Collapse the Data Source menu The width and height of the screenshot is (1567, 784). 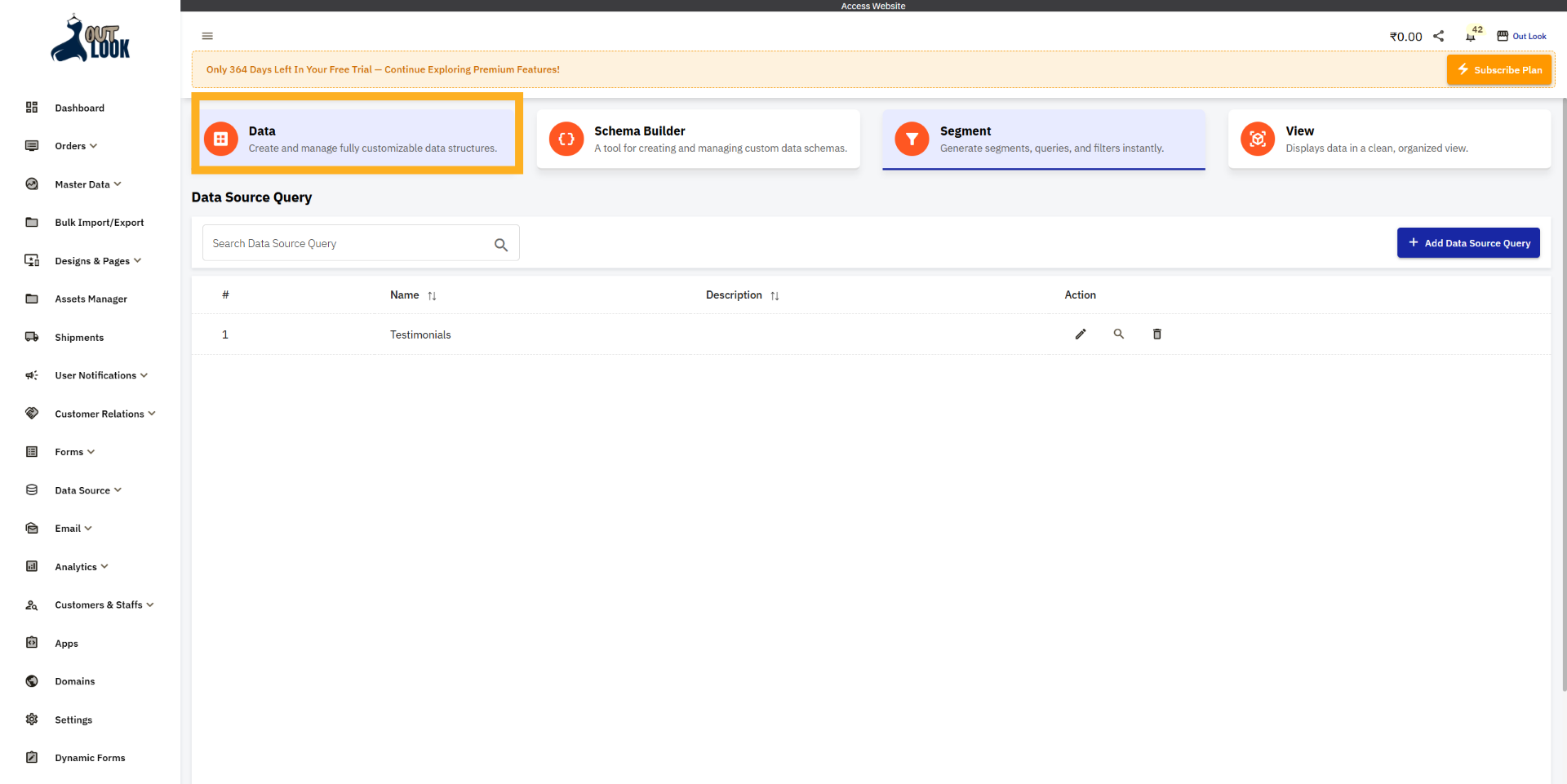click(x=82, y=489)
